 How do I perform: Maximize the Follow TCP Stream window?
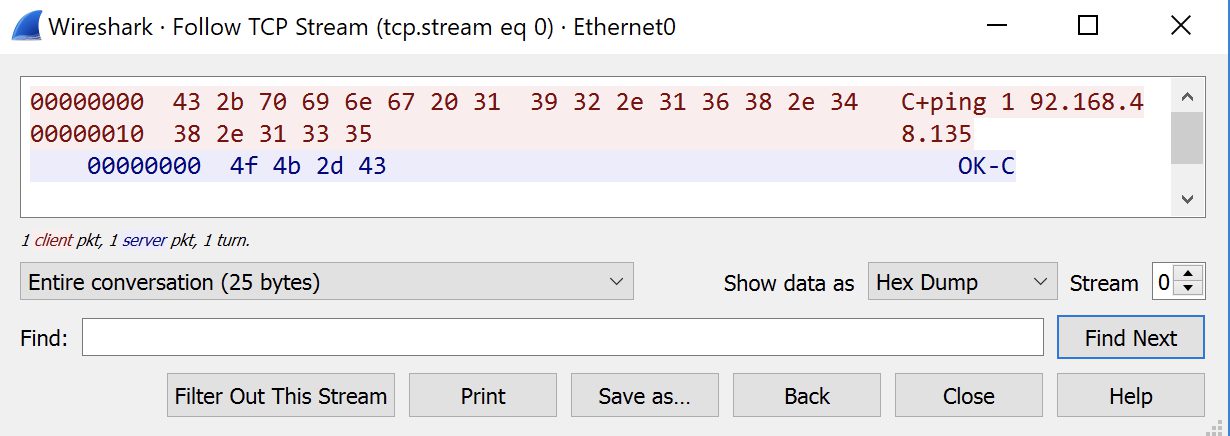point(1088,26)
